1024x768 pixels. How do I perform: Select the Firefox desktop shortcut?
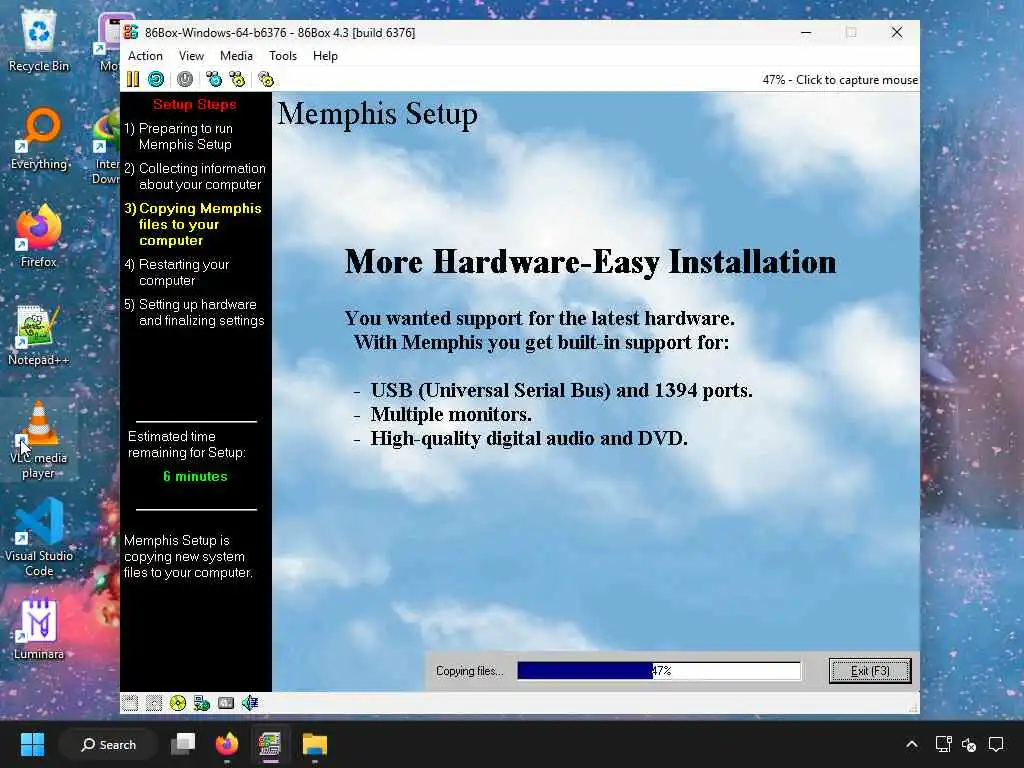[x=39, y=237]
